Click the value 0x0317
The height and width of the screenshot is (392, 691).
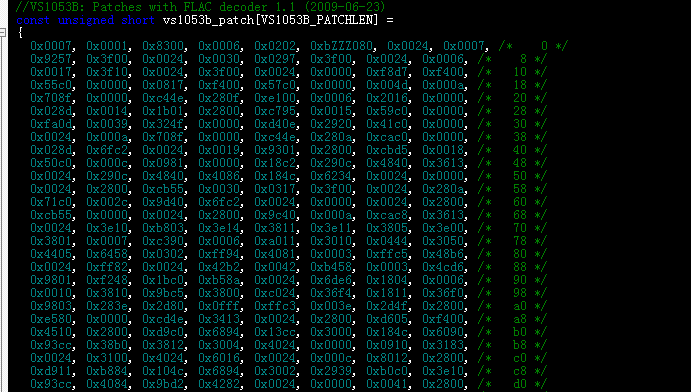275,189
